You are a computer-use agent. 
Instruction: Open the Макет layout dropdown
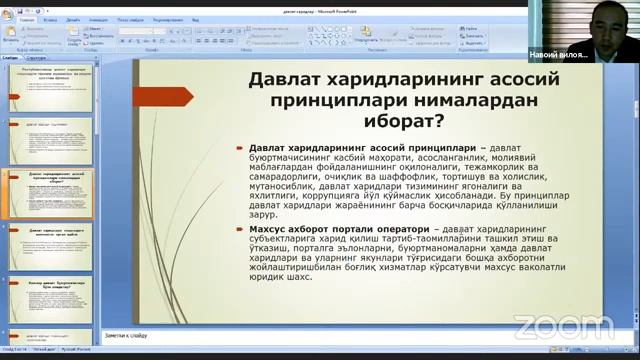click(93, 29)
